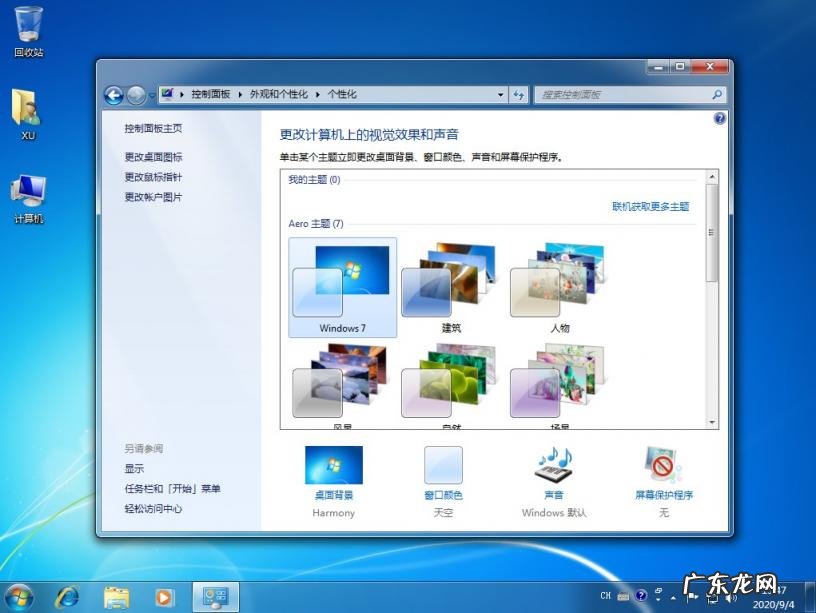
Task: Open Internet Explorer from the taskbar
Action: pyautogui.click(x=67, y=597)
